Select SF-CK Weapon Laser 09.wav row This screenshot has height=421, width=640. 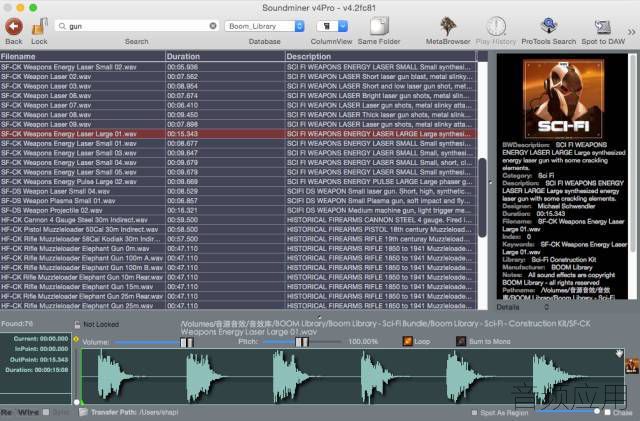(238, 125)
